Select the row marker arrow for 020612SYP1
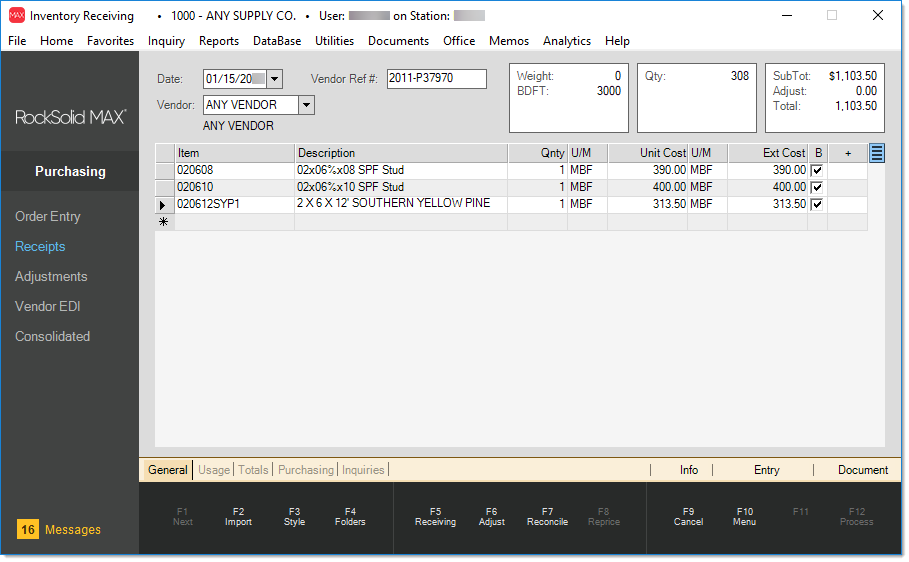This screenshot has width=909, height=562. tap(163, 205)
